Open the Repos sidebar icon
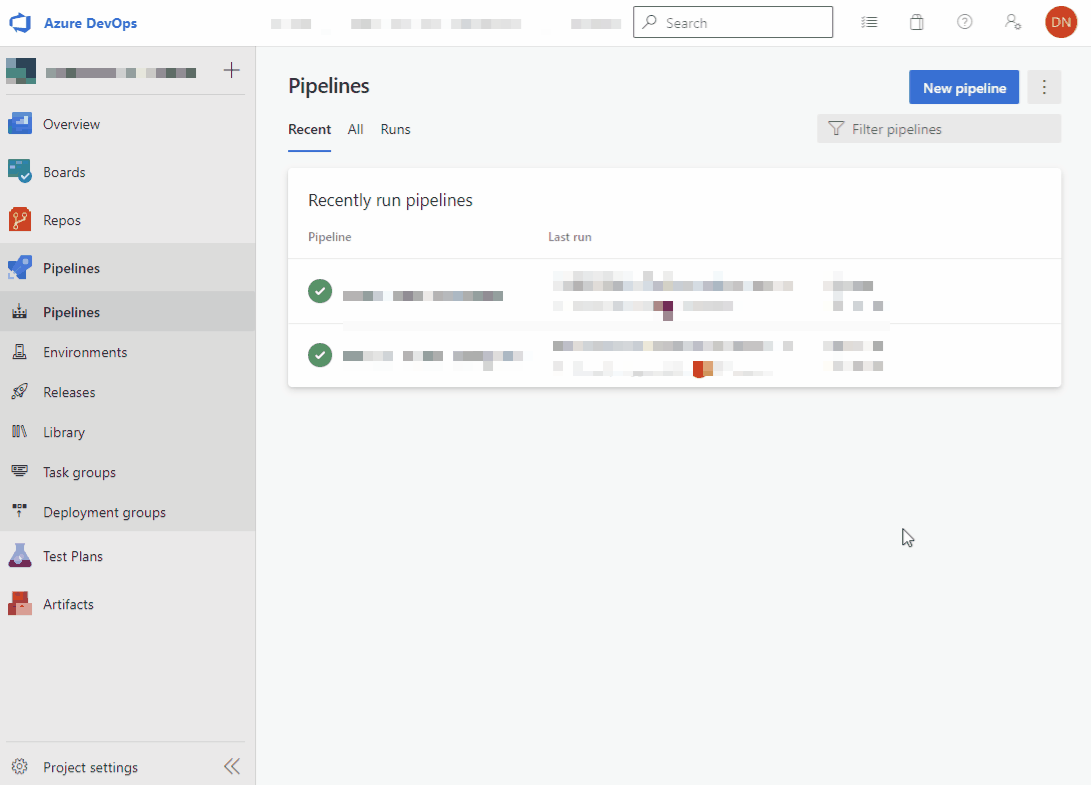The image size is (1091, 785). pos(20,220)
